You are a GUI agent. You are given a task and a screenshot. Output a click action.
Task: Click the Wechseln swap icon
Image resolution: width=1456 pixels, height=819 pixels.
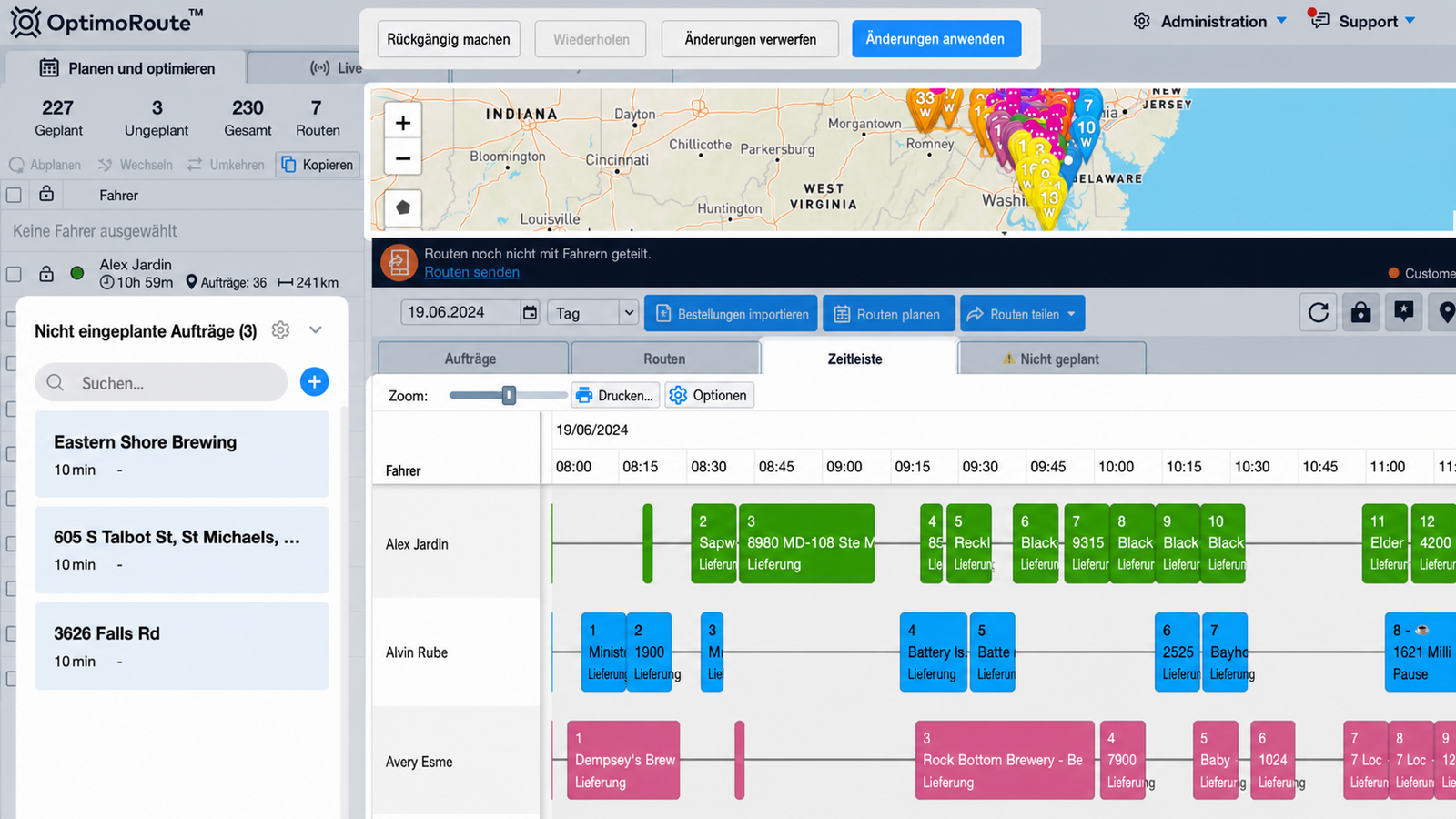(x=106, y=165)
